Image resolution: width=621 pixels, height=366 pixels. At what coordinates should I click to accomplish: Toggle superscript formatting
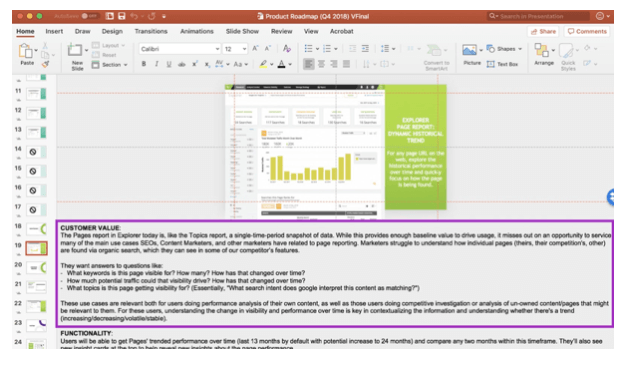click(194, 64)
